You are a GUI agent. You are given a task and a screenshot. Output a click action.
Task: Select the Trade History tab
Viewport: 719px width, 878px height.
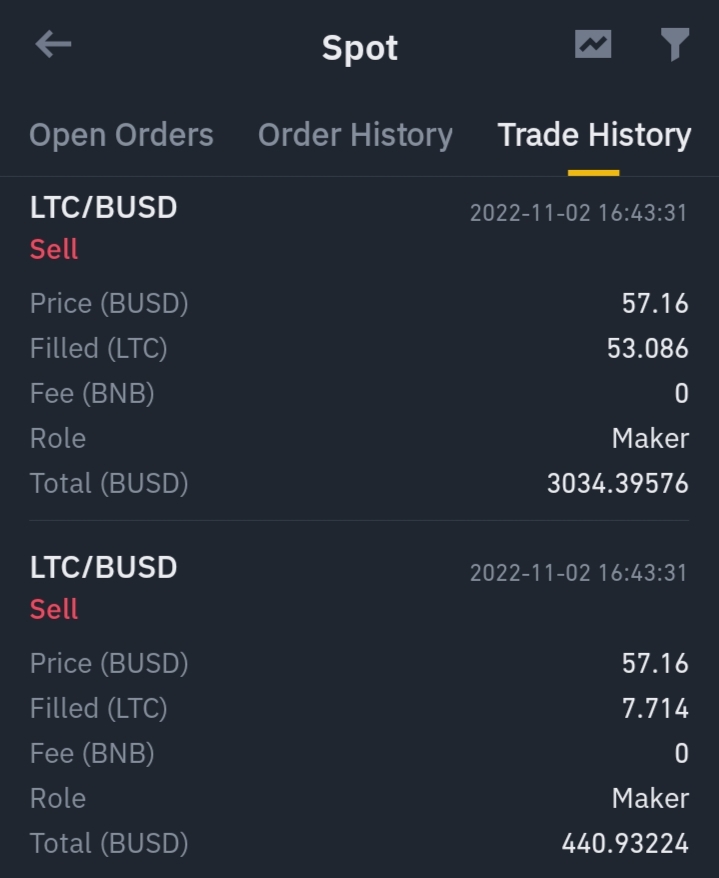pos(594,135)
